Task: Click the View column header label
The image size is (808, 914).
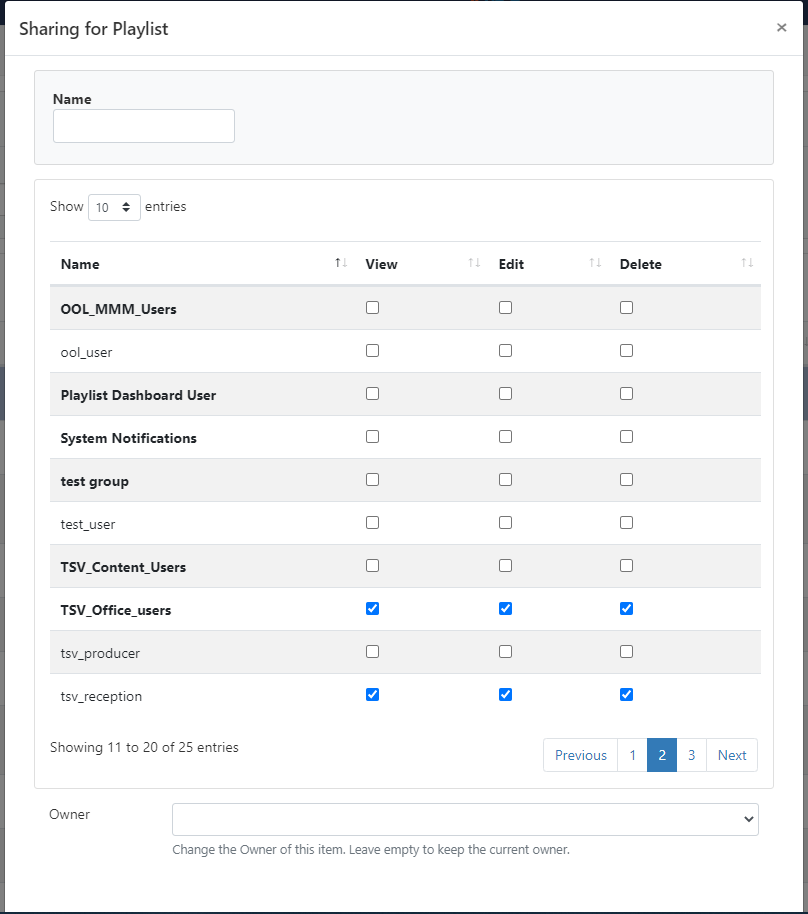Action: pyautogui.click(x=381, y=264)
